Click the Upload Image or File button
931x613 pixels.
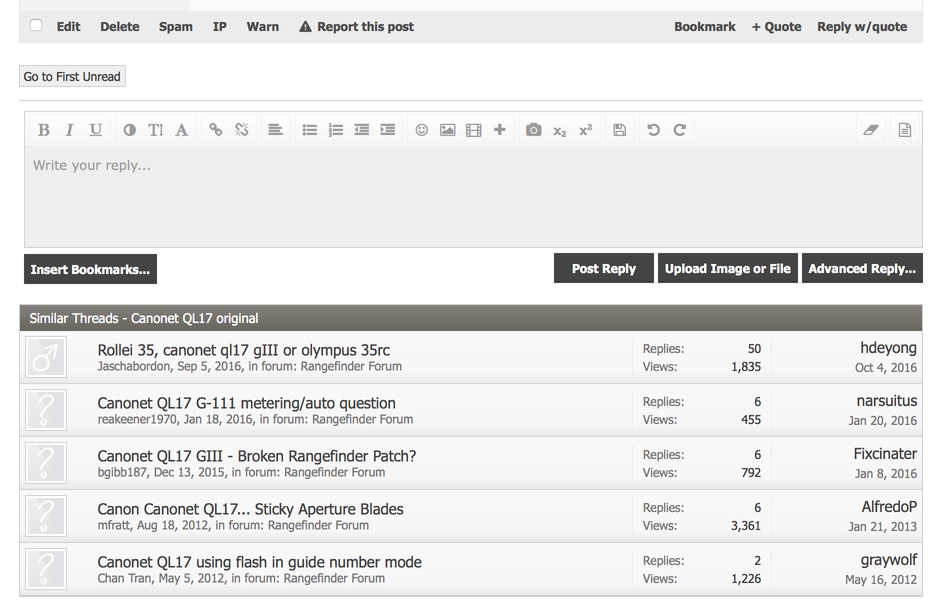coord(727,268)
